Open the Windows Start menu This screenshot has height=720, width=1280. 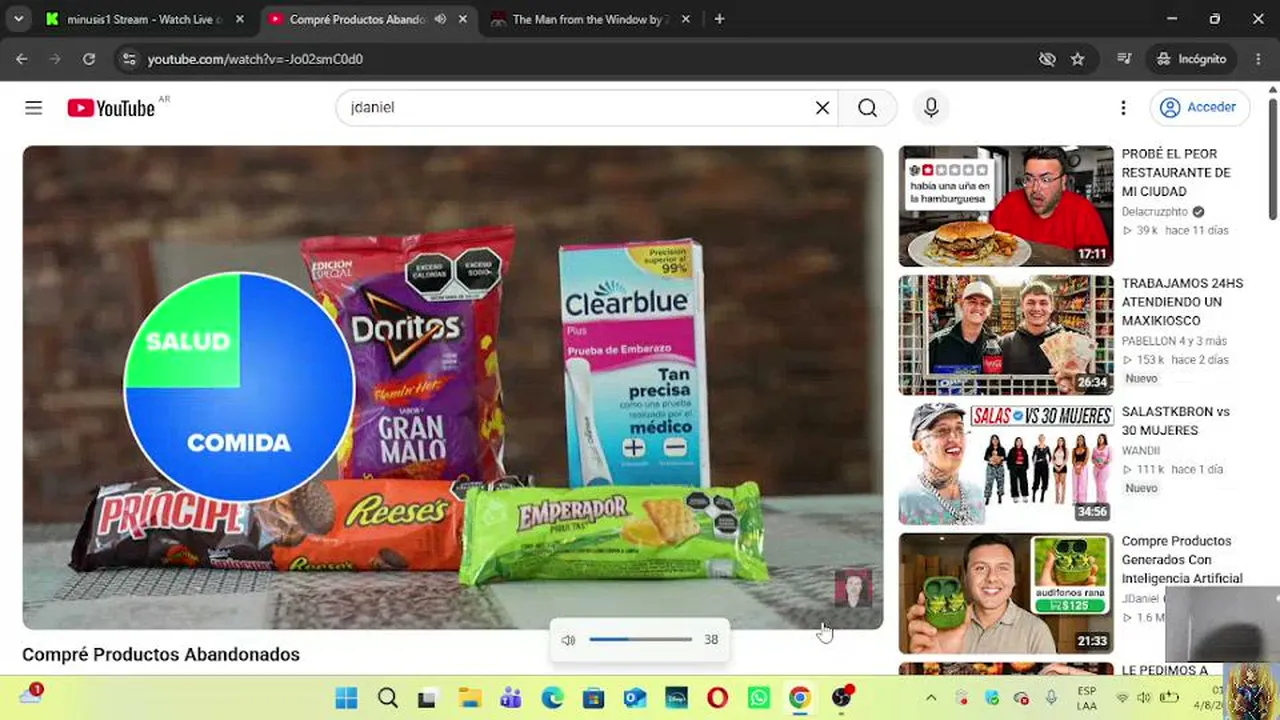click(346, 698)
